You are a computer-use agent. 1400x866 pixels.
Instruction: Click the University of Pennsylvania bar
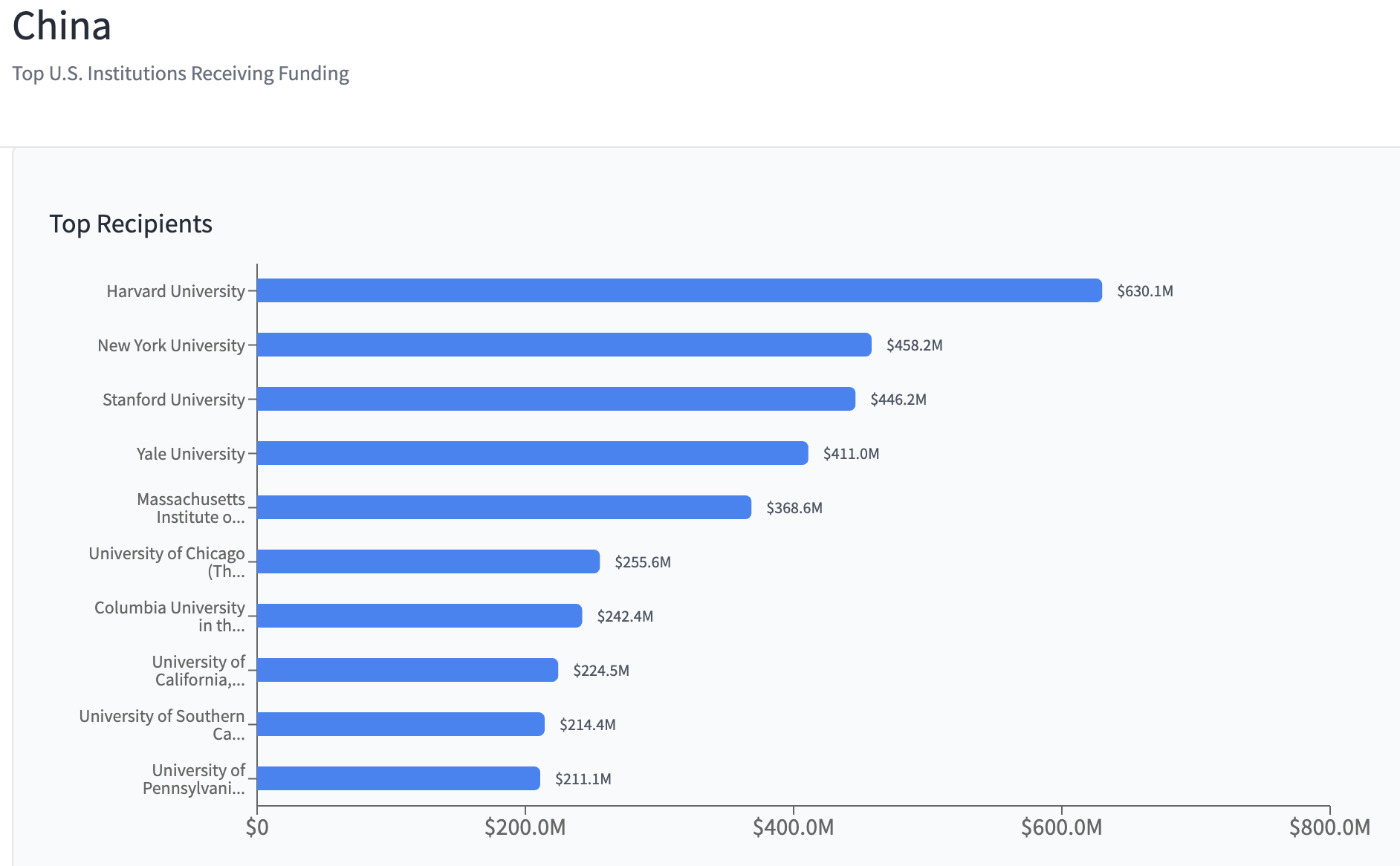point(398,778)
